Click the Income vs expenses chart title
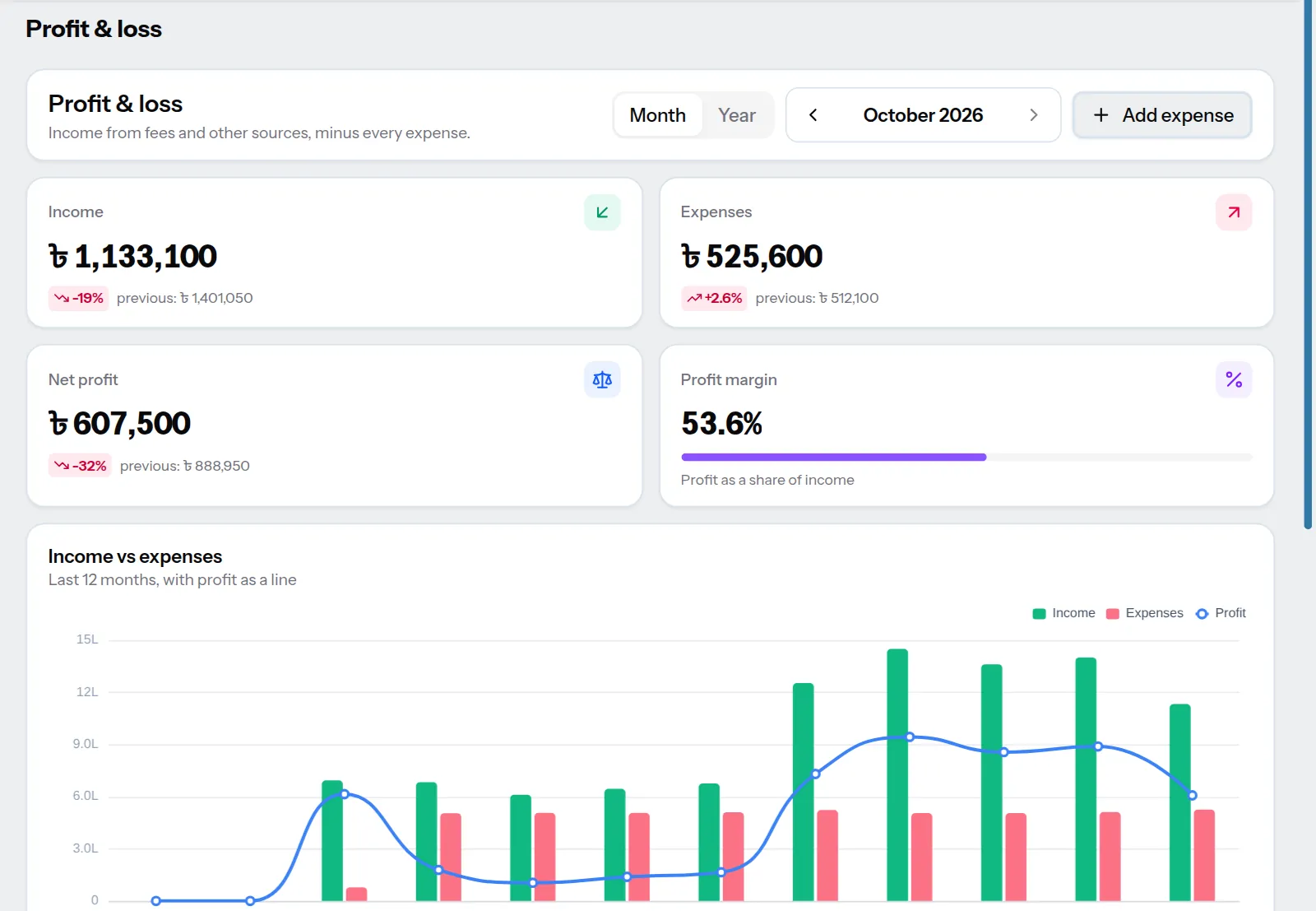 135,556
